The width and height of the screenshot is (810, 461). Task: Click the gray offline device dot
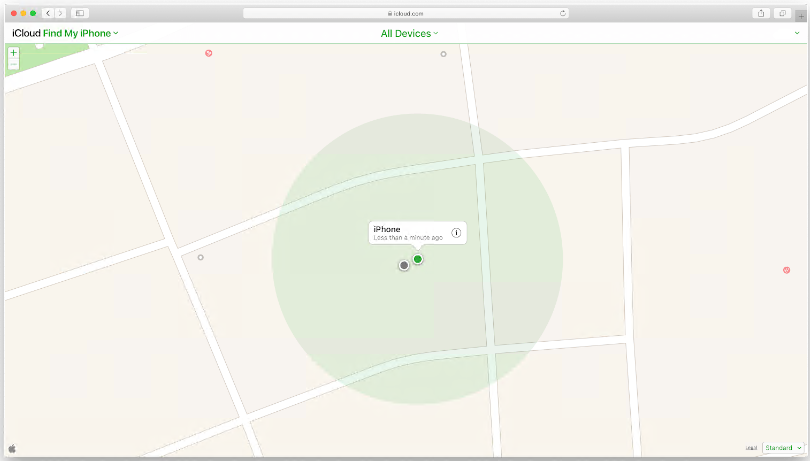(x=404, y=265)
